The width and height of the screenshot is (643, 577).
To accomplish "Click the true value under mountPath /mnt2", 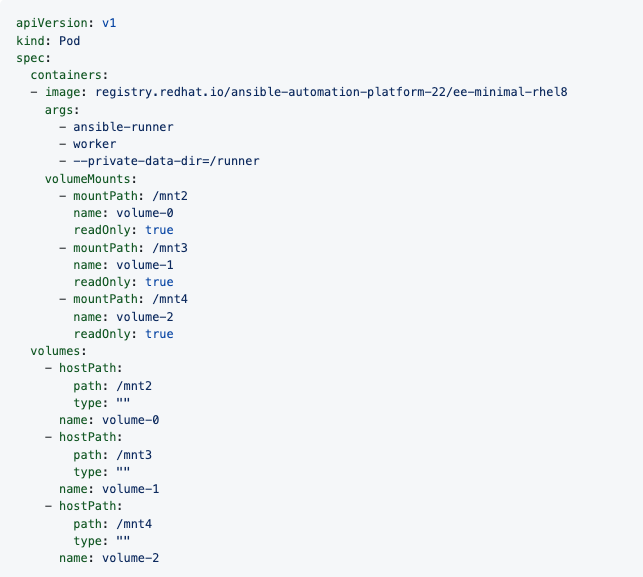I will 159,230.
